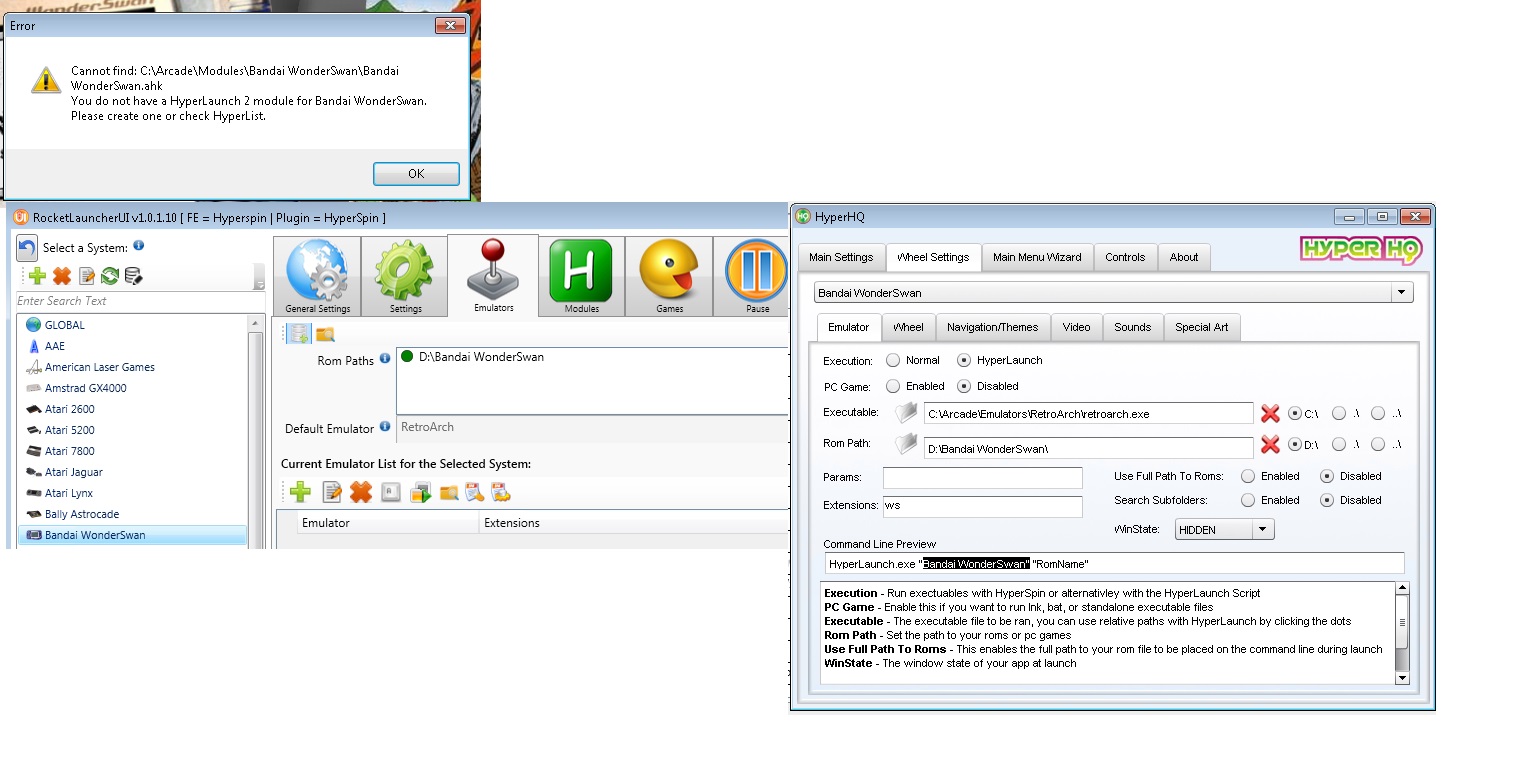Image resolution: width=1536 pixels, height=775 pixels.
Task: Click red X delete icon in emulator list toolbar
Action: tap(361, 492)
